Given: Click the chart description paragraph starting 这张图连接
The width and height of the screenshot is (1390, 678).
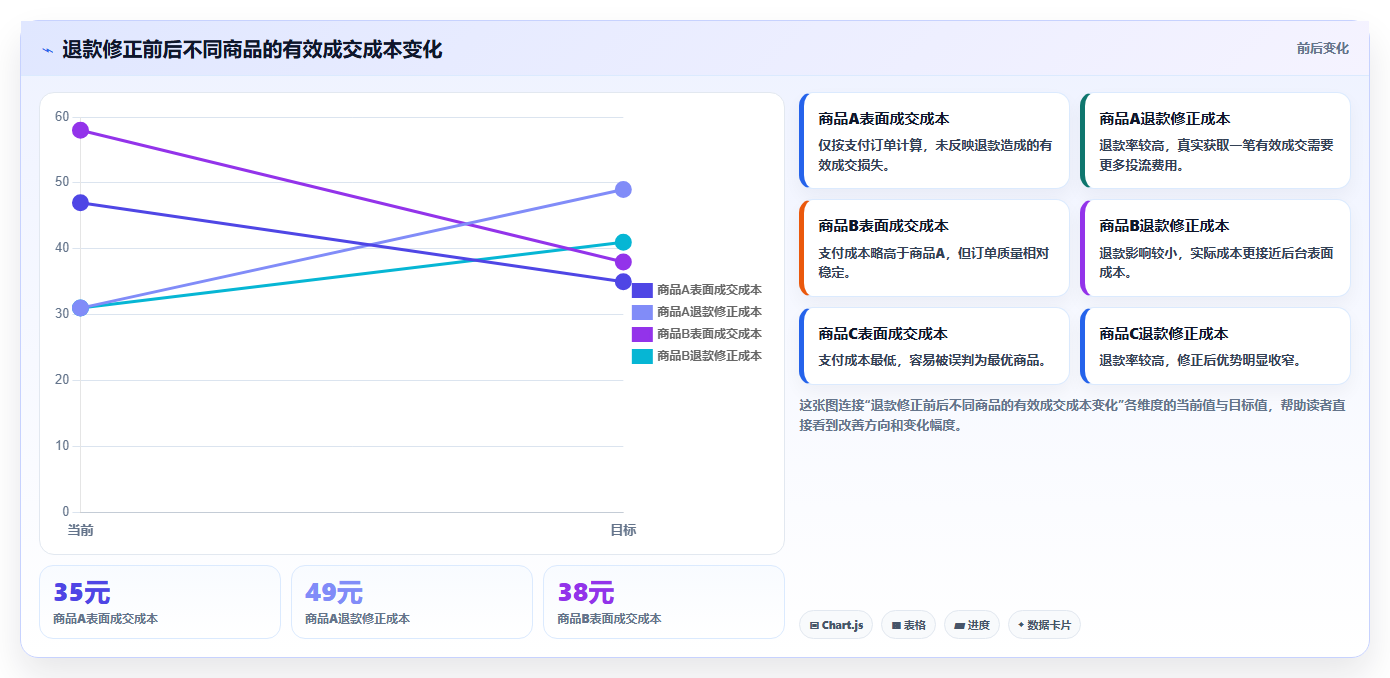Looking at the screenshot, I should click(1072, 415).
